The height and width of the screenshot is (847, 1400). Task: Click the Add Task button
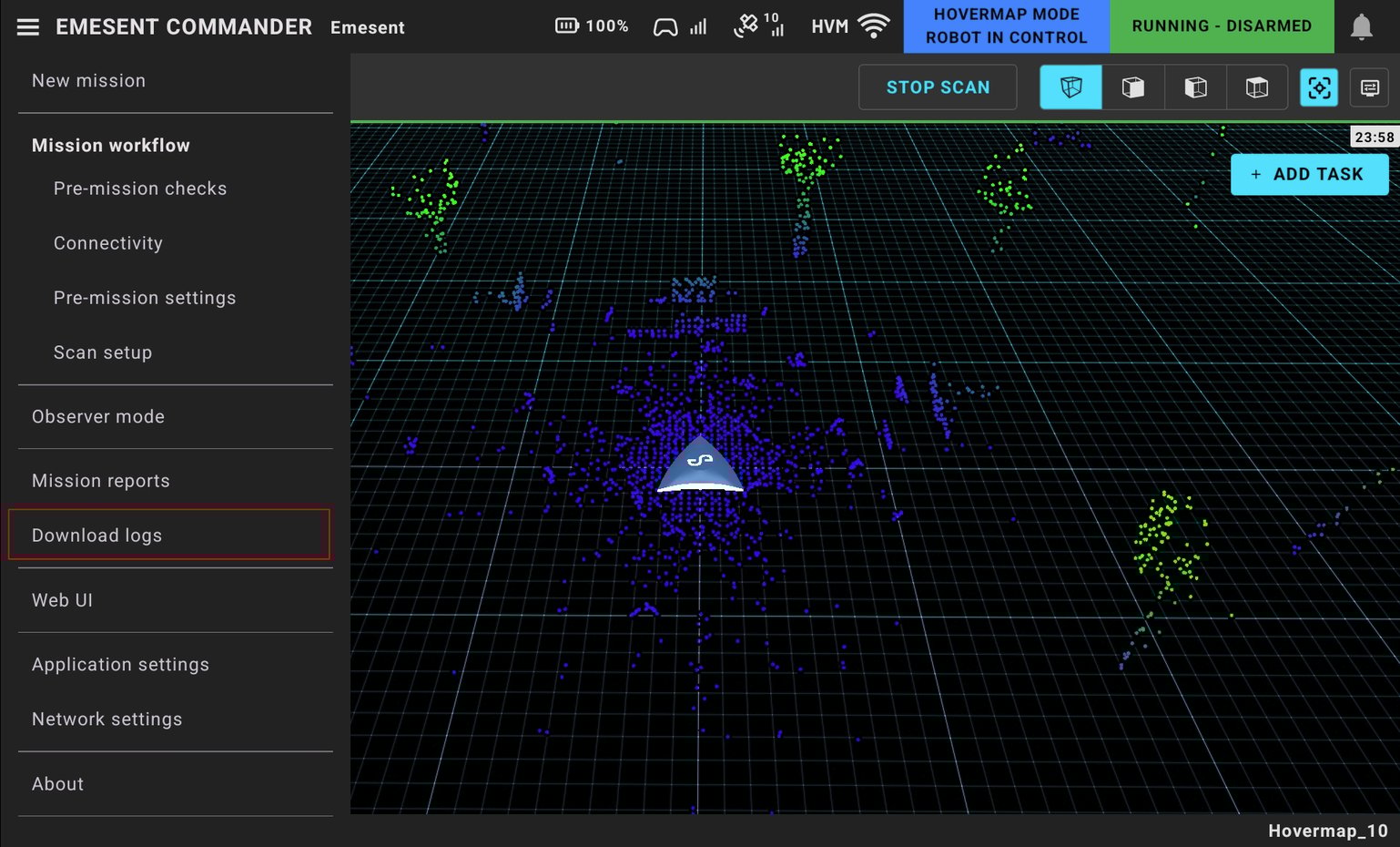1309,174
